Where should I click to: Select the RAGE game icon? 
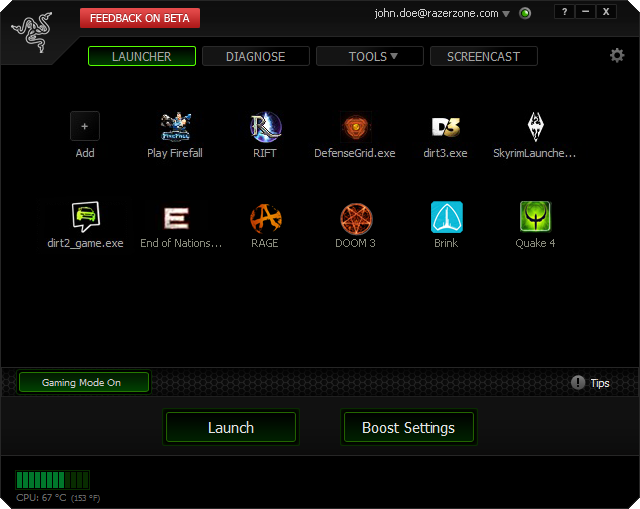point(266,218)
